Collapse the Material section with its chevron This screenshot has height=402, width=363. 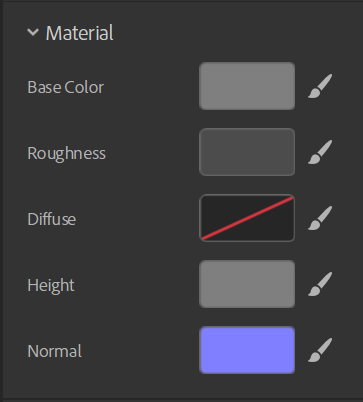click(33, 32)
